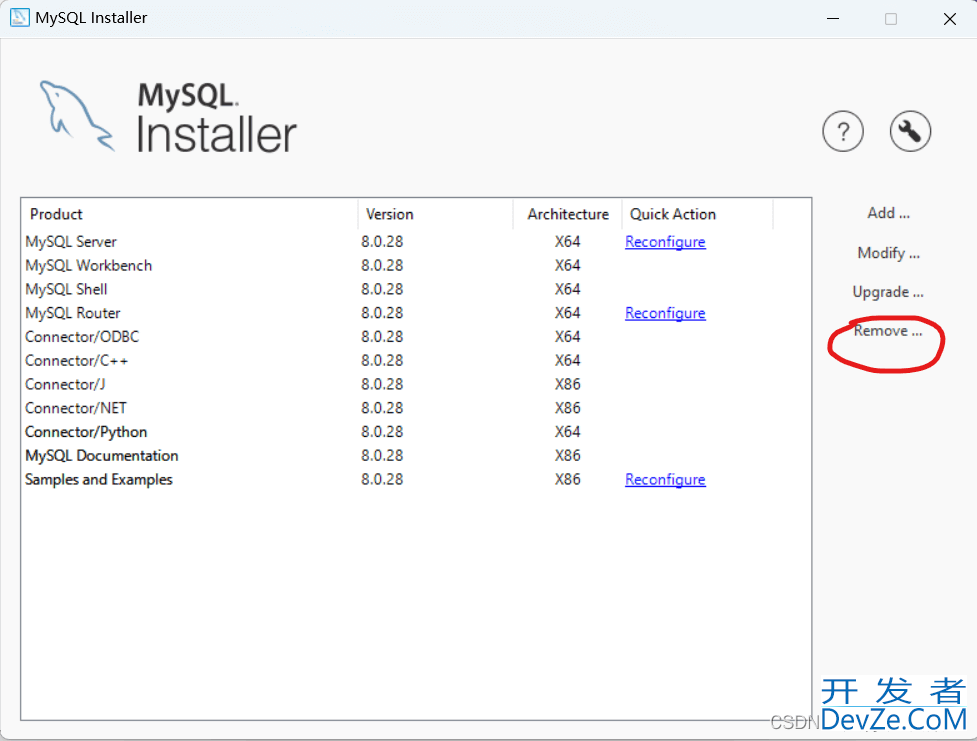Select the MySQL Server row
The width and height of the screenshot is (977, 741).
pos(416,242)
